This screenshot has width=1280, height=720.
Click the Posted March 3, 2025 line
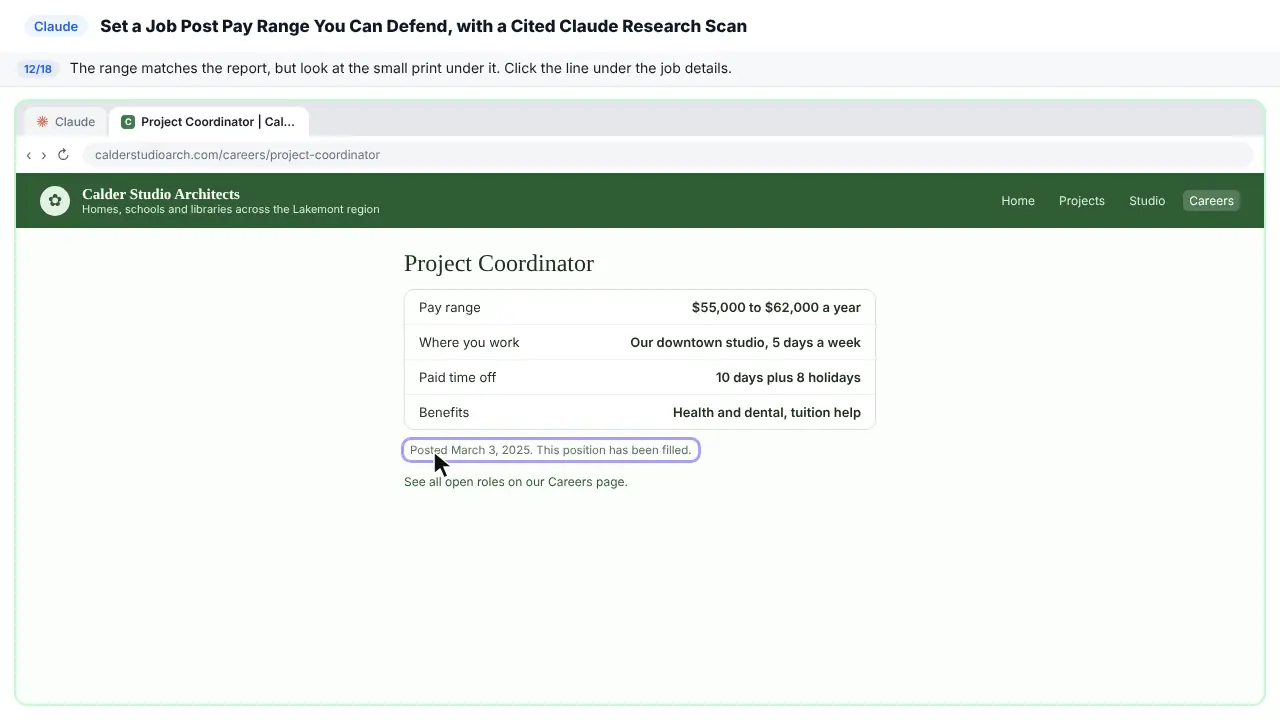point(550,450)
